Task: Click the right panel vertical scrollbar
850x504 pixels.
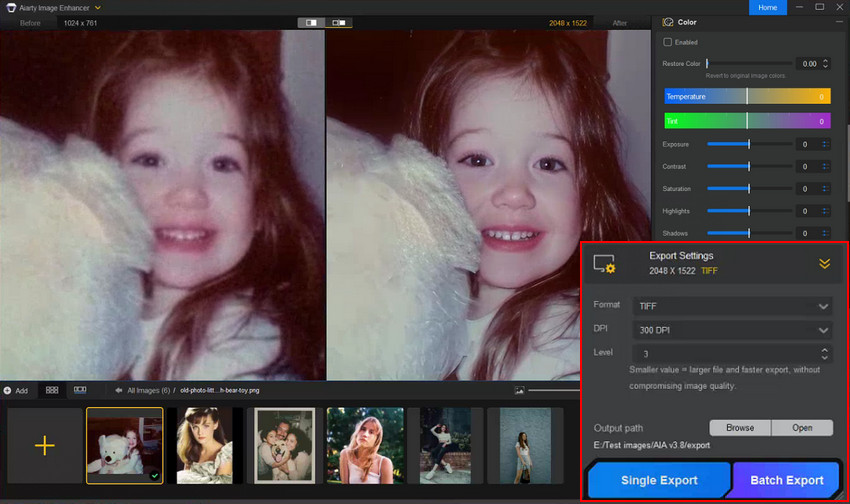Action: [x=847, y=163]
